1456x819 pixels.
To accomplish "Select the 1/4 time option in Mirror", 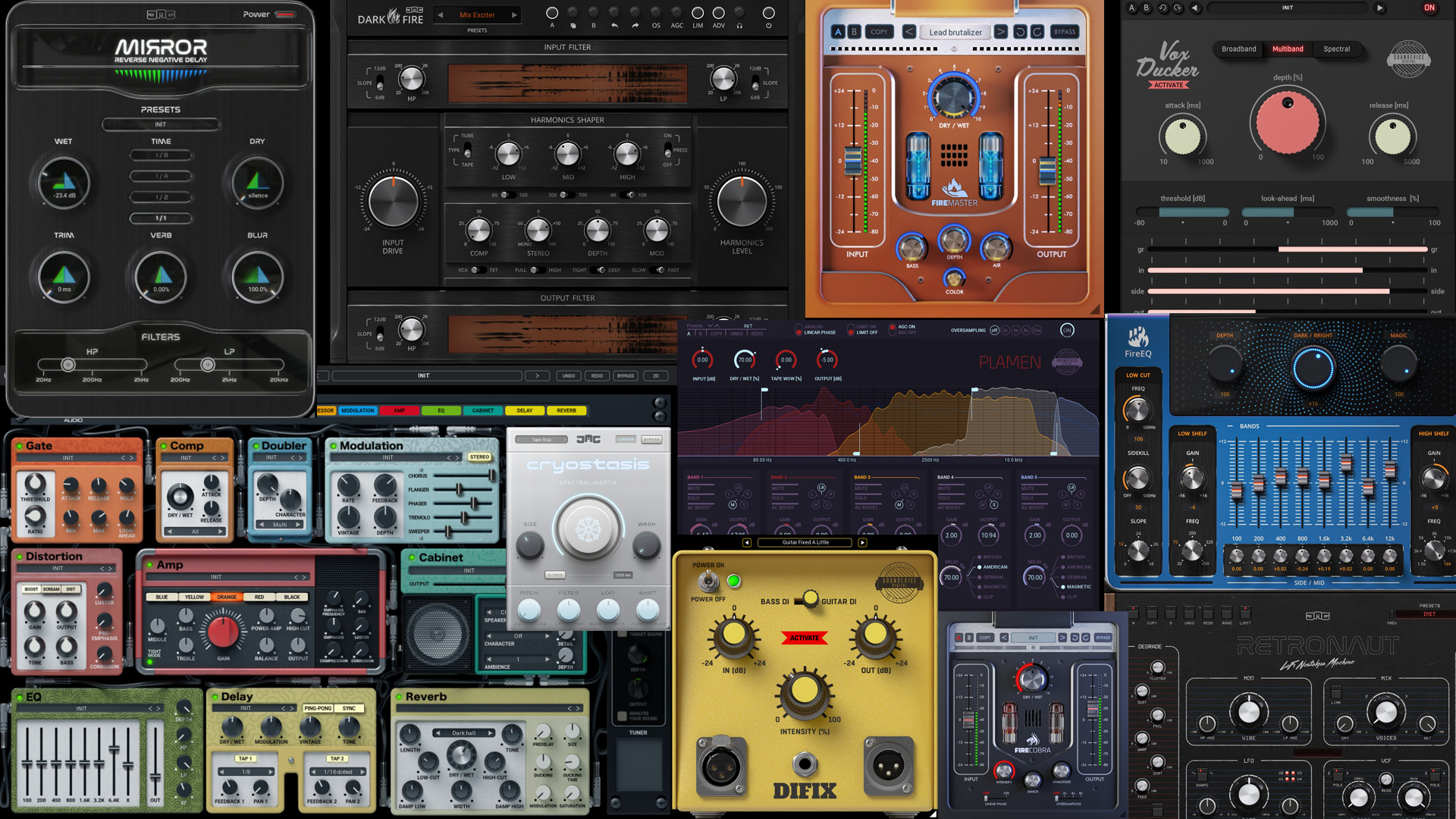I will tap(161, 176).
